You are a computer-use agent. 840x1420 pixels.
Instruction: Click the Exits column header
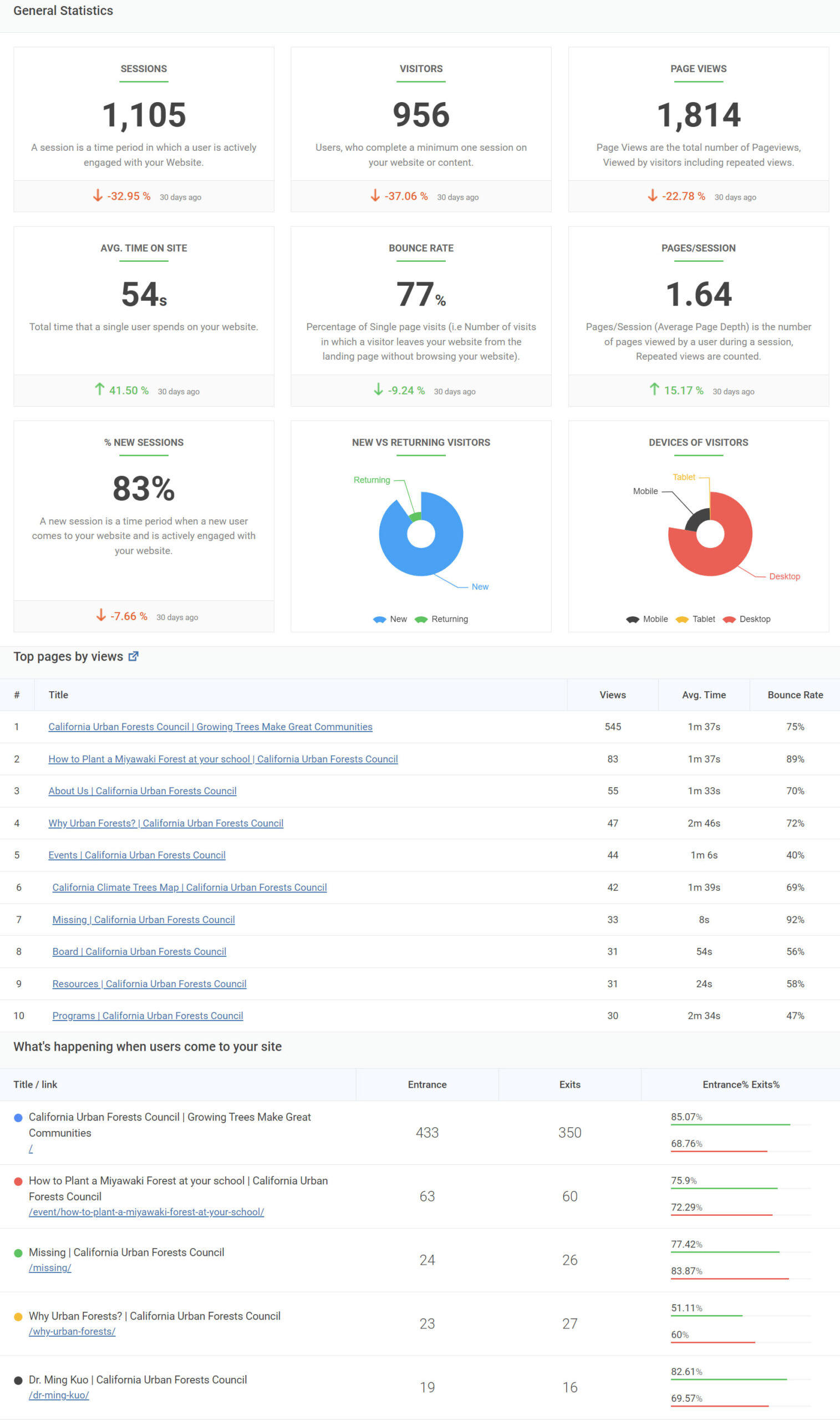point(569,1084)
